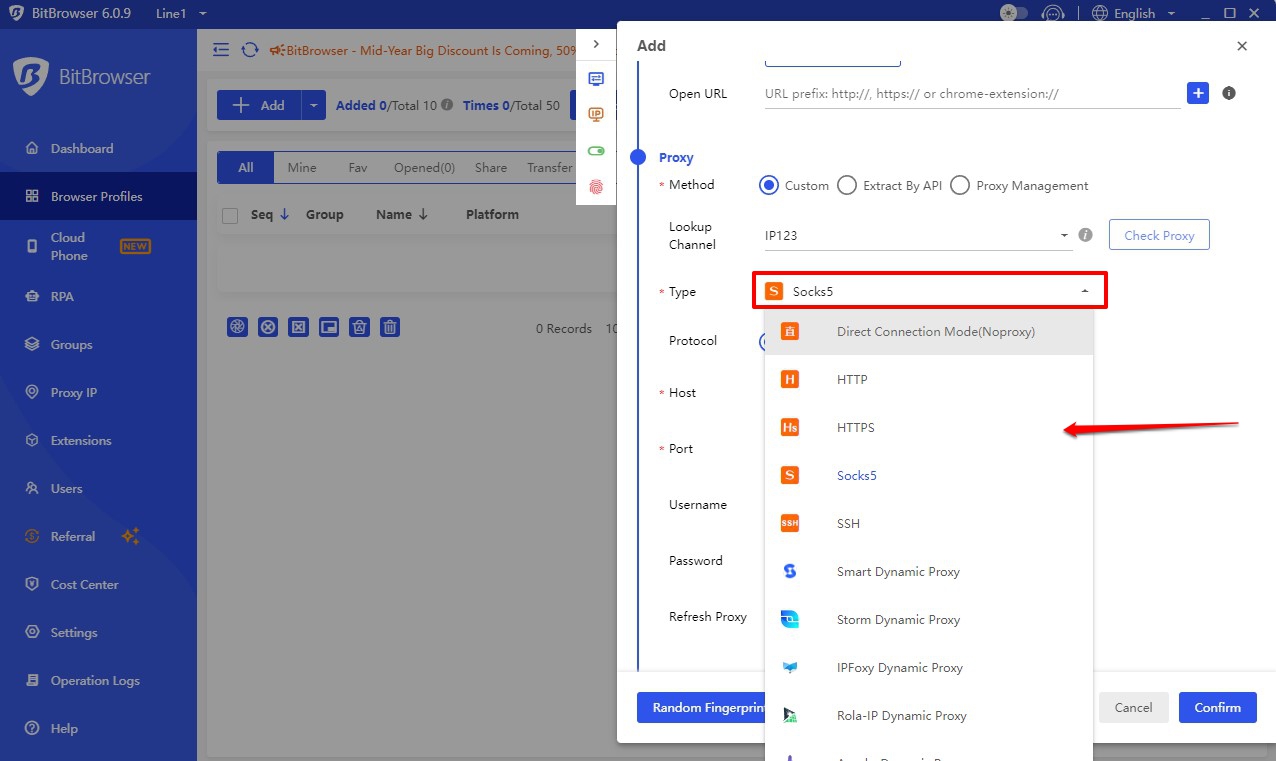The image size is (1276, 761).
Task: Click the Check Proxy button
Action: [1159, 235]
